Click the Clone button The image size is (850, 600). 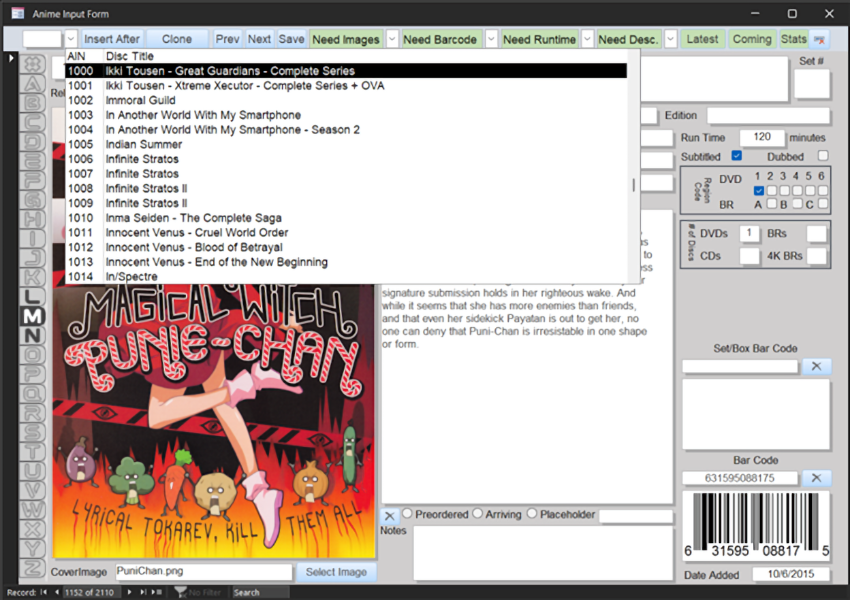[x=177, y=40]
